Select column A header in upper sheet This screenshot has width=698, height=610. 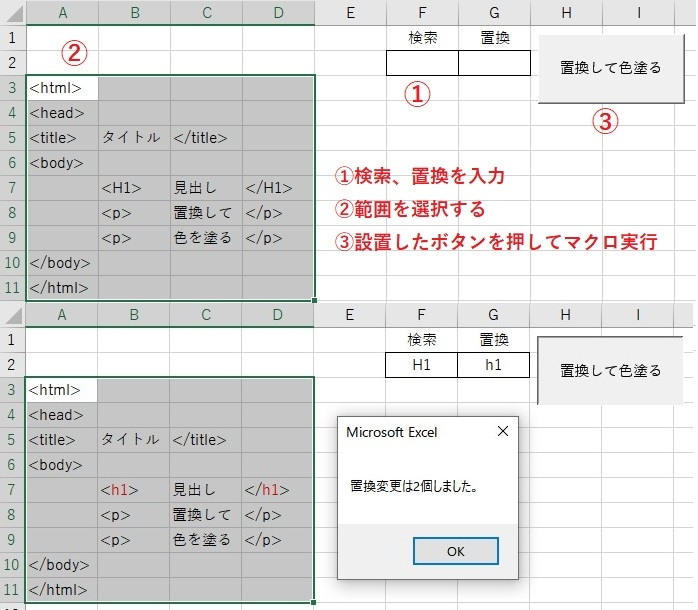click(x=63, y=13)
